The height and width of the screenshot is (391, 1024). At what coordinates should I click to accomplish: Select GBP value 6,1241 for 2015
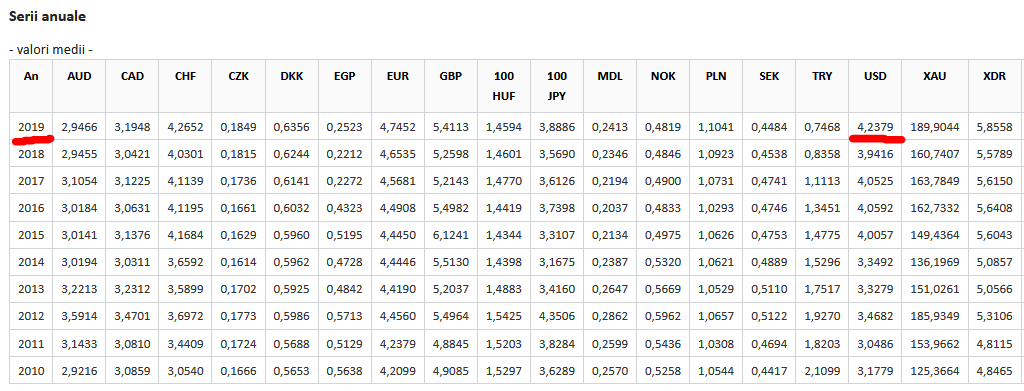[x=451, y=235]
